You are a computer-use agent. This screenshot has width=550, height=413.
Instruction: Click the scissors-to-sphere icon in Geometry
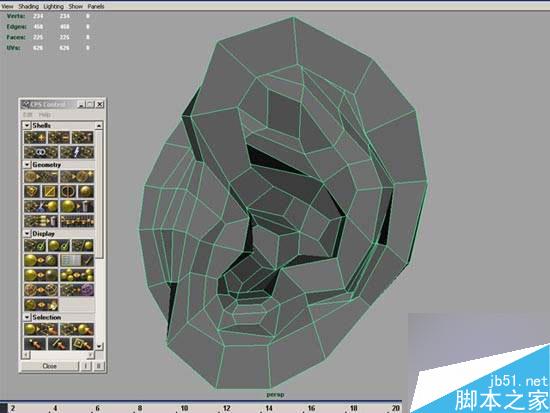(x=41, y=206)
